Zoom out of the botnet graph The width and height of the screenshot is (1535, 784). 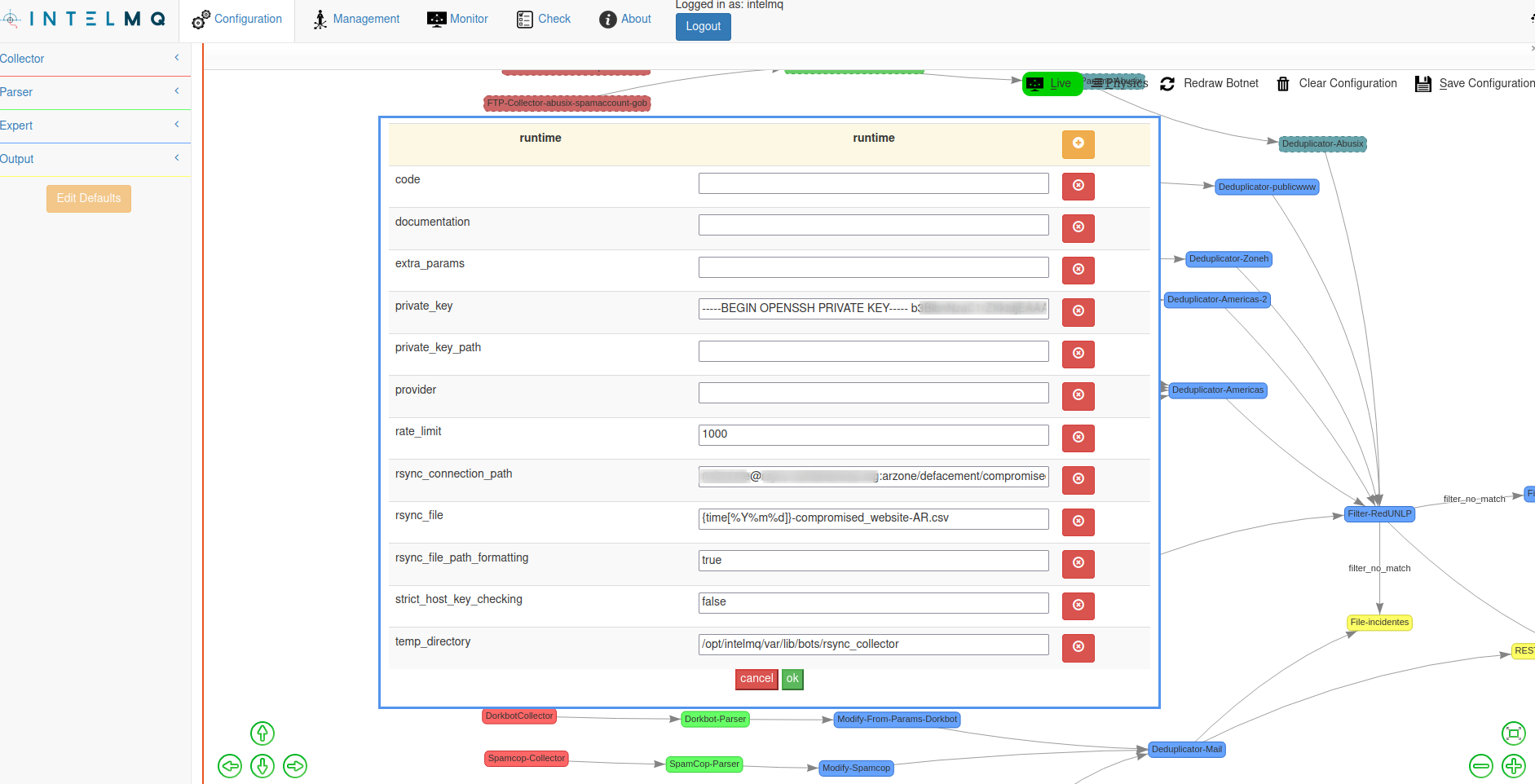click(x=1480, y=766)
